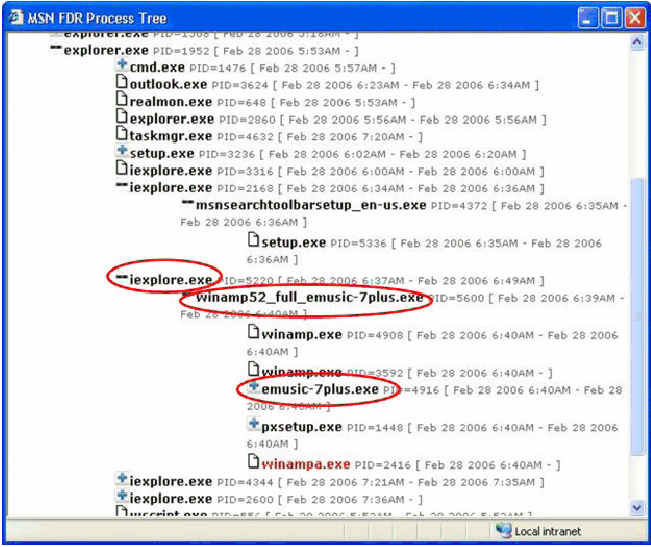Viewport: 651px width, 547px height.
Task: Click the setup.exe PID=5336 file icon
Action: click(254, 242)
